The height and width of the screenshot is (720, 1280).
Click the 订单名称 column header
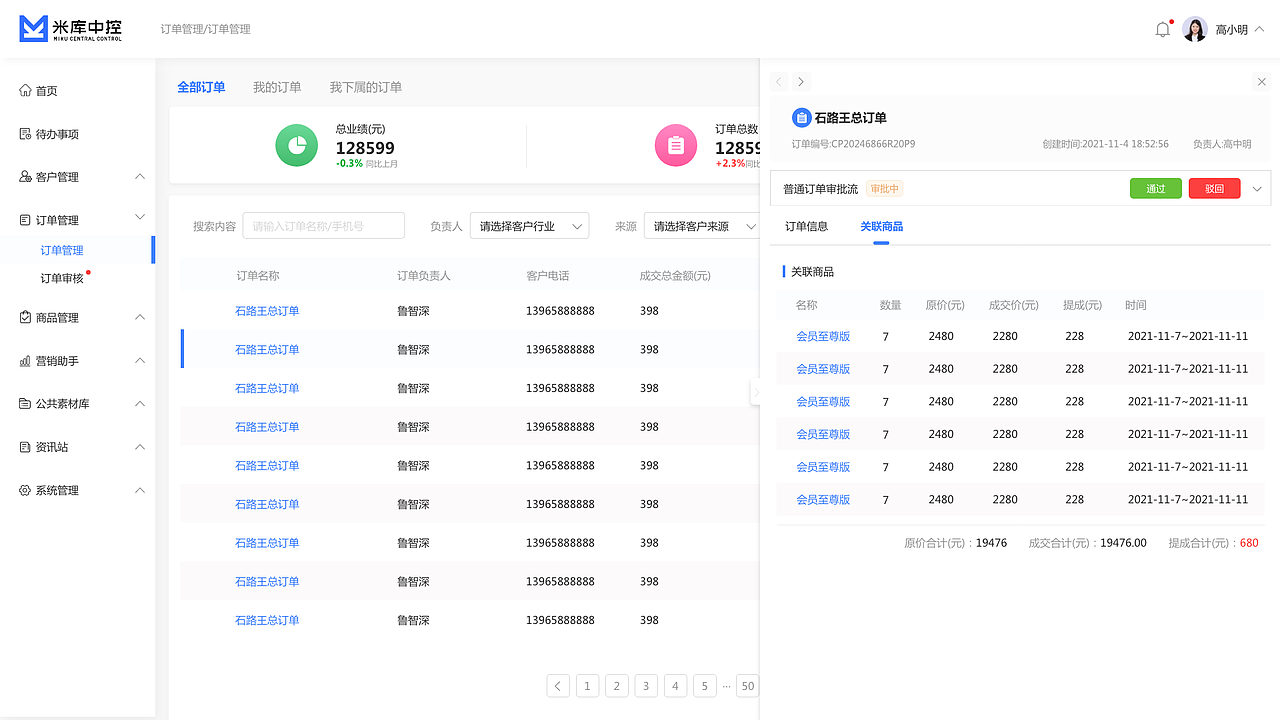click(258, 276)
